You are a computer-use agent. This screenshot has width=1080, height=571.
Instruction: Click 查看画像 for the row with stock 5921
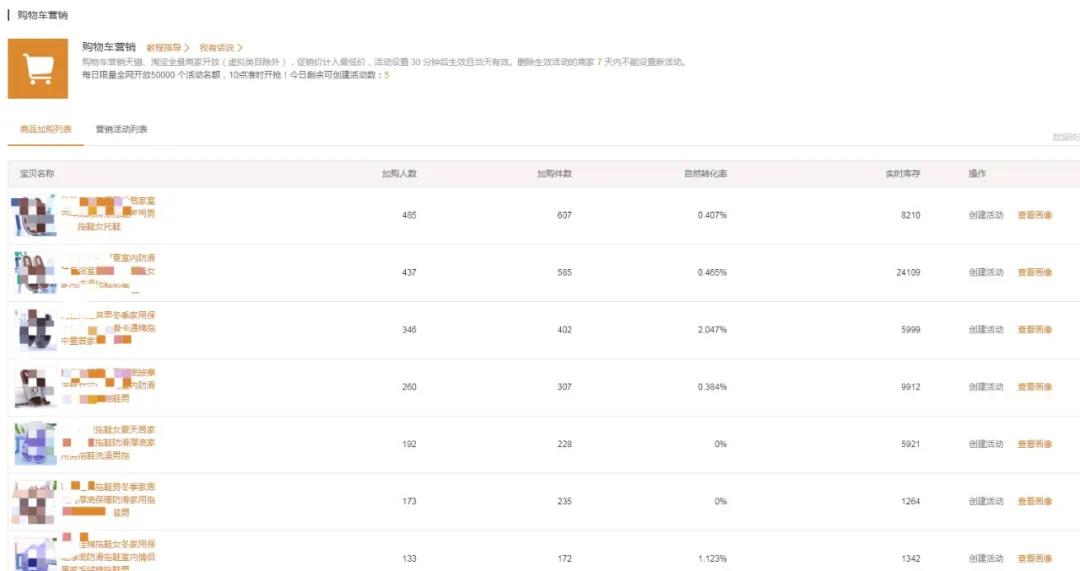tap(1035, 444)
